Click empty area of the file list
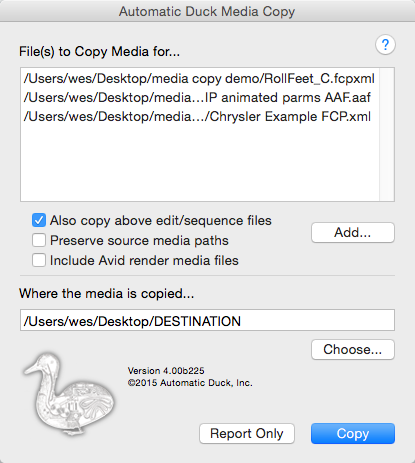415x463 pixels. coord(199,163)
